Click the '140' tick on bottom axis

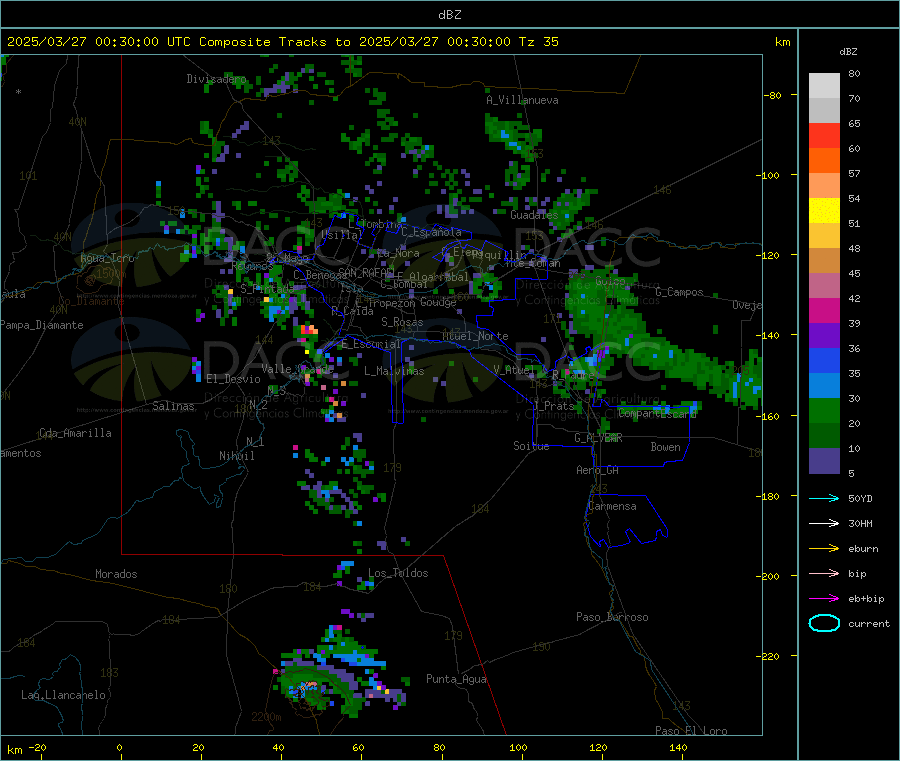[x=678, y=747]
